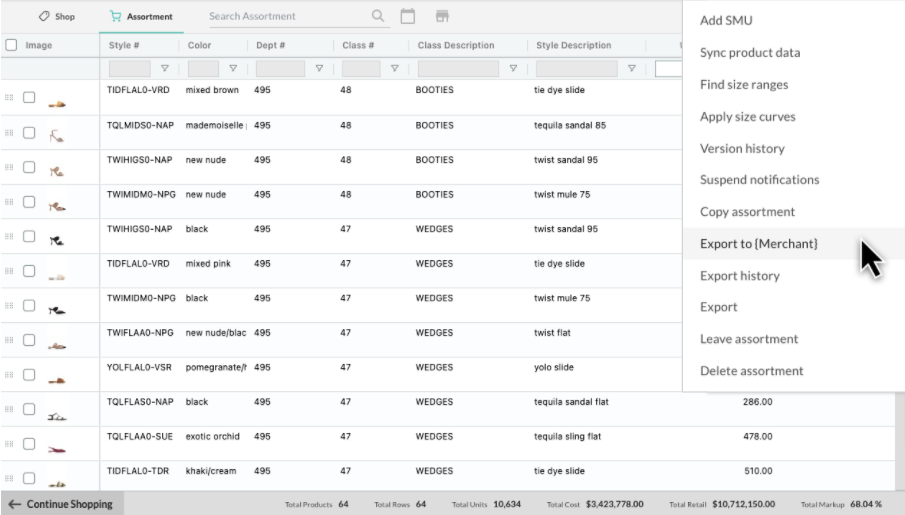
Task: Open the Class # filter funnel dropdown
Action: click(x=394, y=69)
